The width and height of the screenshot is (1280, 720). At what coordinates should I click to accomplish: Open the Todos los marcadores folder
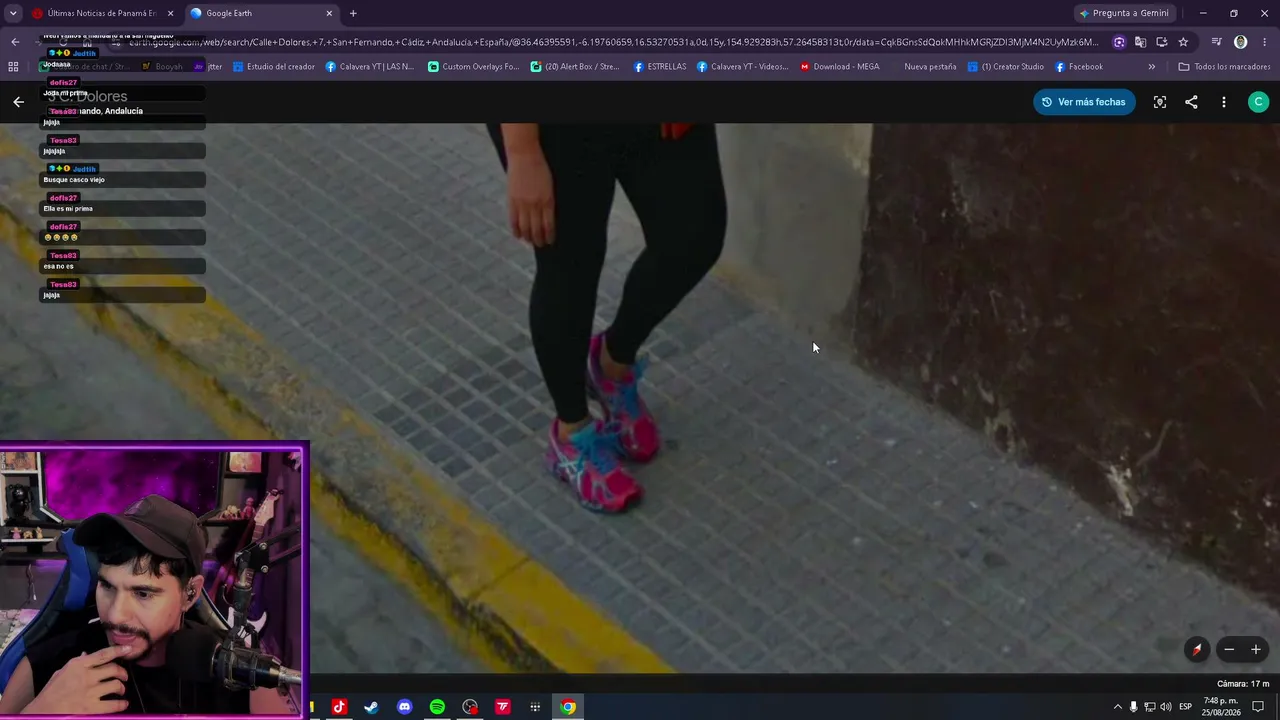(x=1224, y=67)
